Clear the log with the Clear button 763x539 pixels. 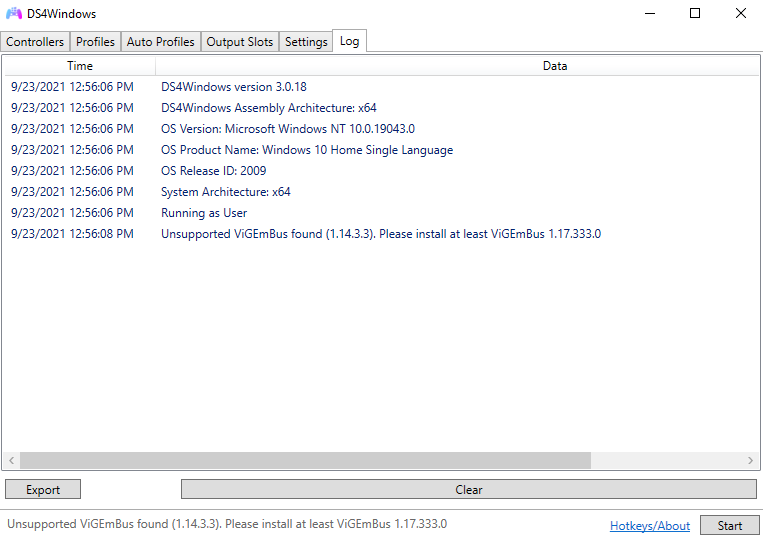[469, 489]
